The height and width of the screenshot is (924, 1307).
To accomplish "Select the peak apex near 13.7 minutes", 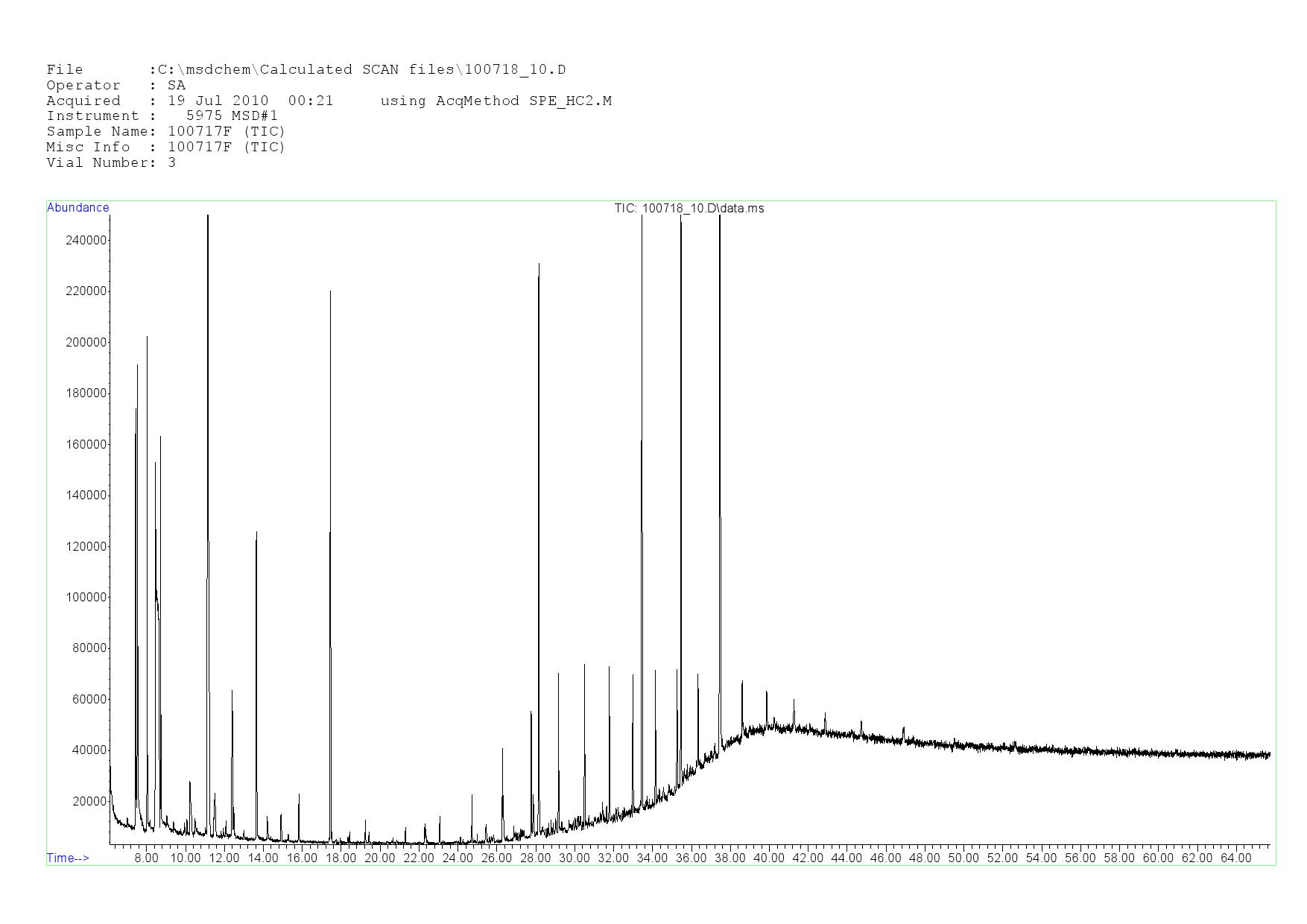I will coord(256,532).
